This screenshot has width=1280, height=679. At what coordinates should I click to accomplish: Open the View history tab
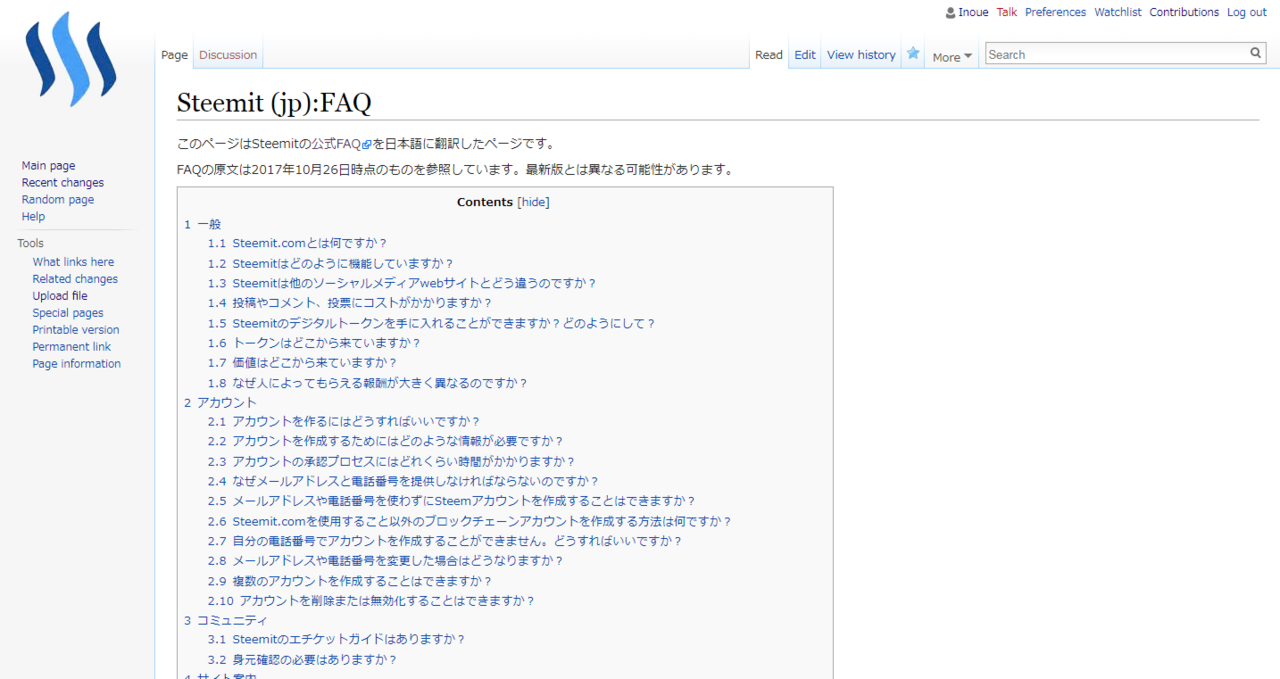point(861,55)
